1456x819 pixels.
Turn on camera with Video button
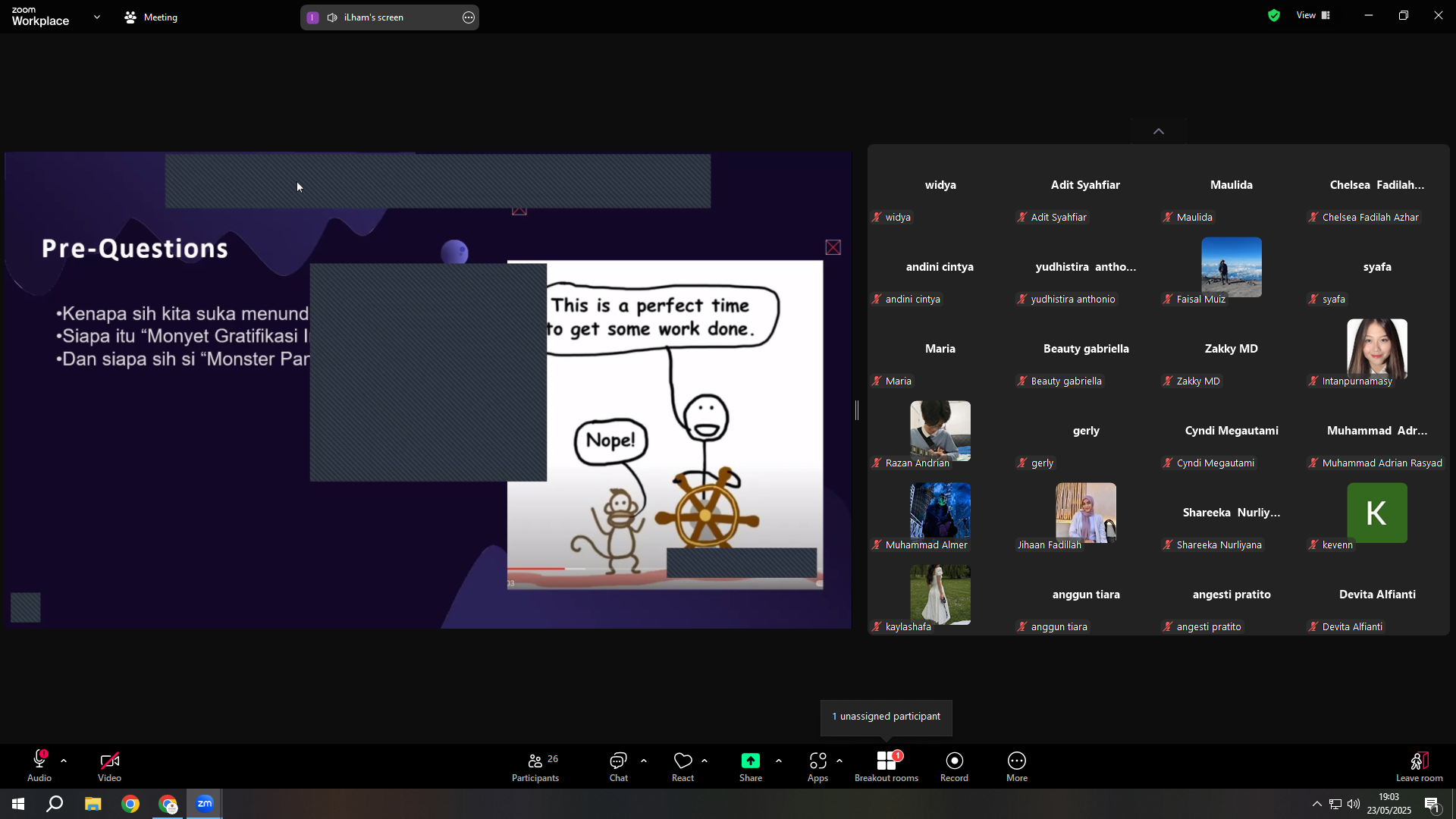click(x=109, y=766)
